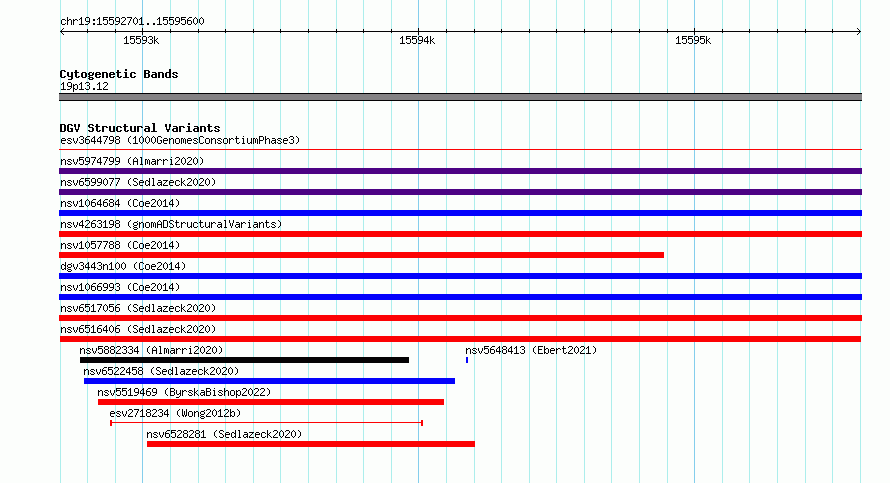Open the dgv3443n100 (Coe2014) label

tap(123, 266)
